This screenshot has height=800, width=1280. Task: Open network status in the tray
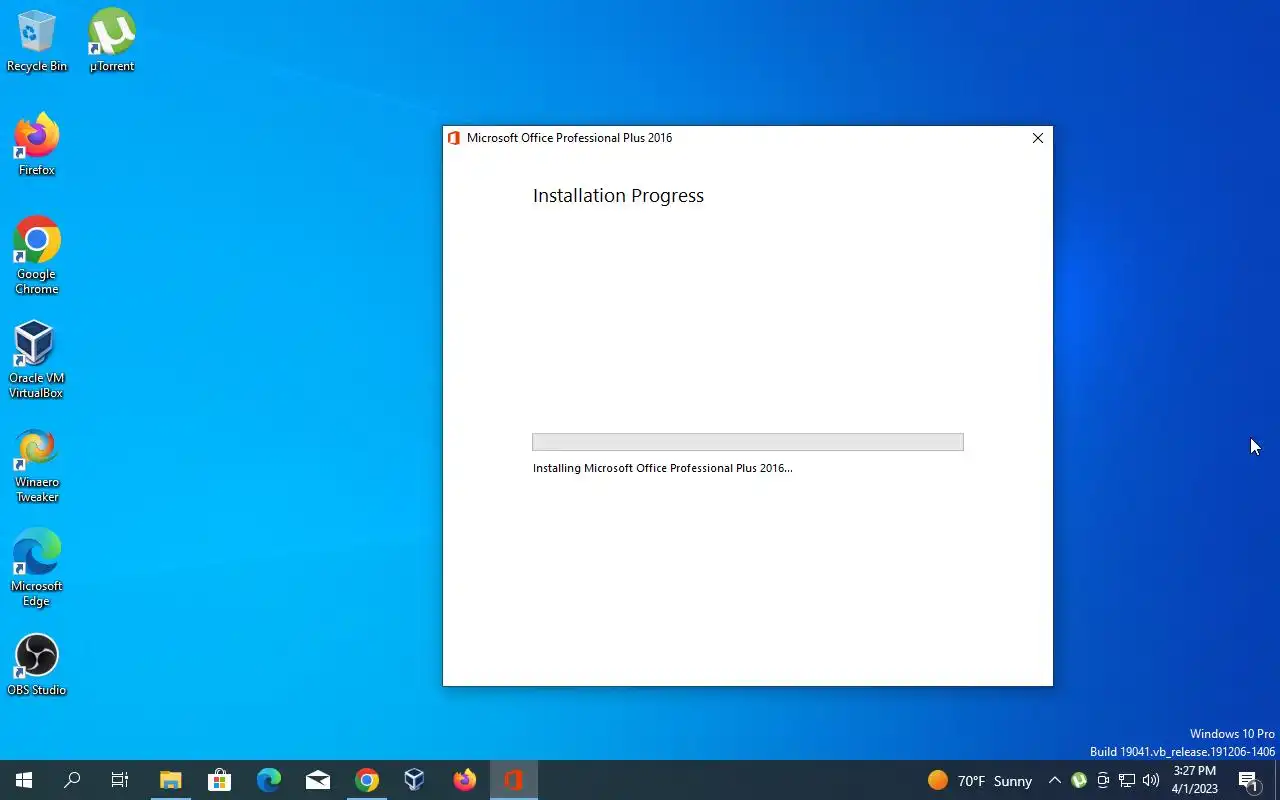coord(1127,781)
